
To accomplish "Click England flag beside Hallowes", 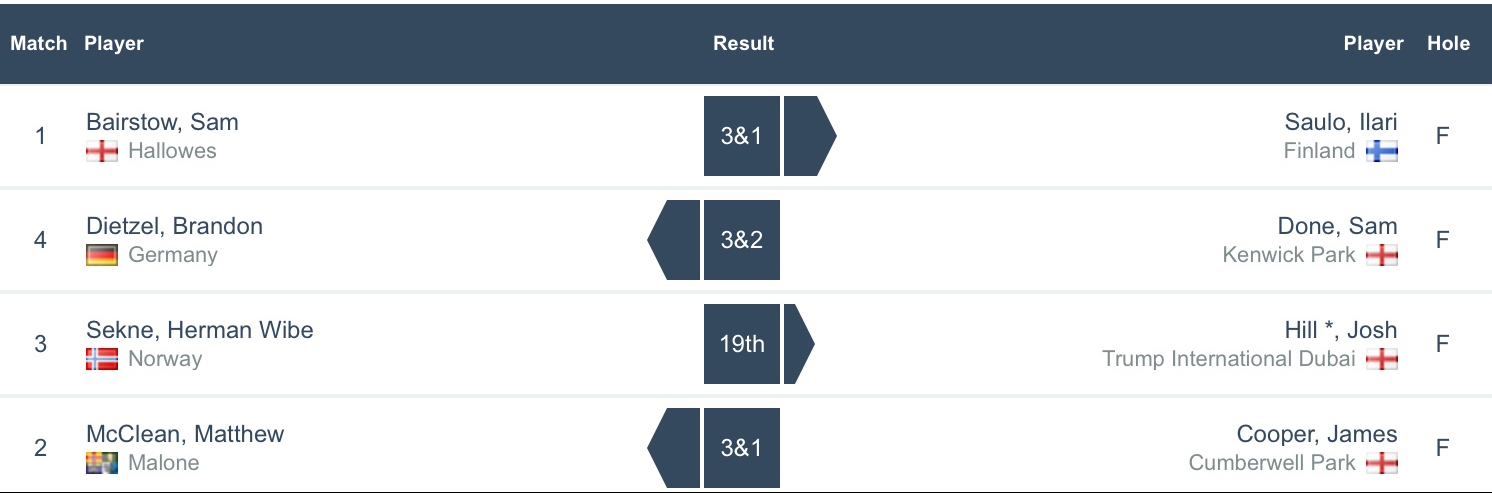I will click(x=102, y=151).
